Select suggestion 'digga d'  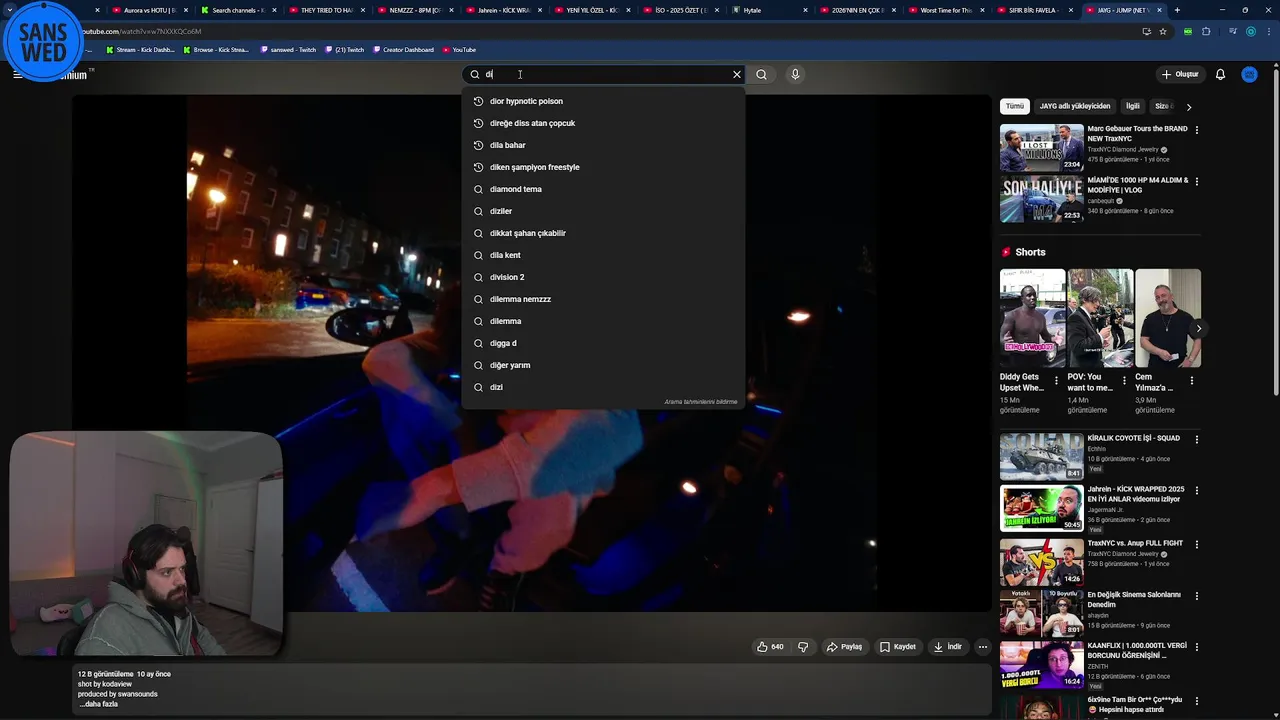click(x=603, y=343)
